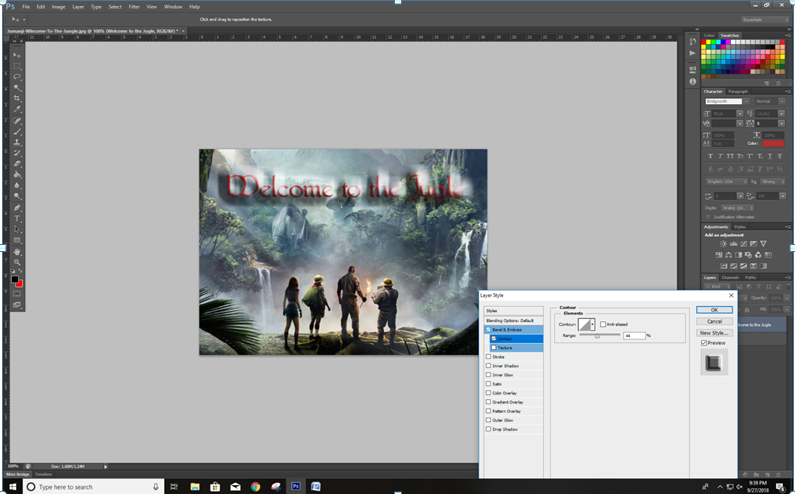This screenshot has height=494, width=795.
Task: Uncheck the Preview checkbox in Layer Style
Action: [x=704, y=343]
